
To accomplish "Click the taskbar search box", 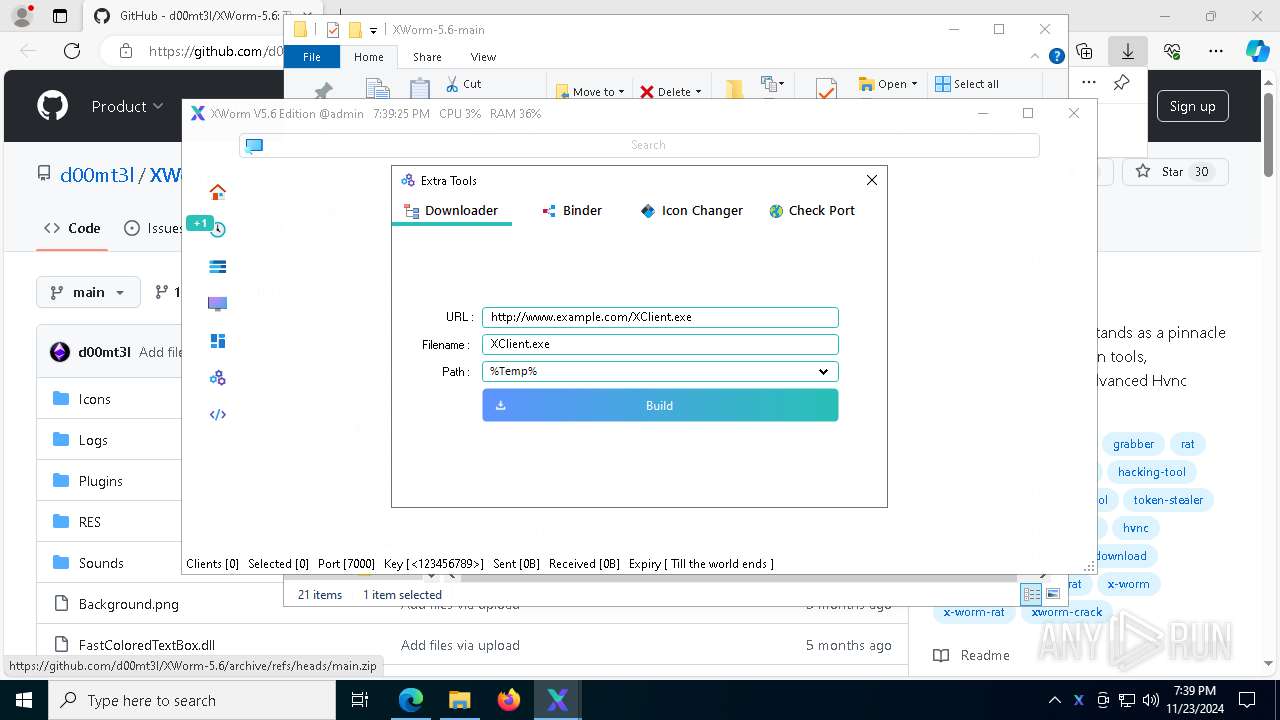I will click(x=192, y=700).
